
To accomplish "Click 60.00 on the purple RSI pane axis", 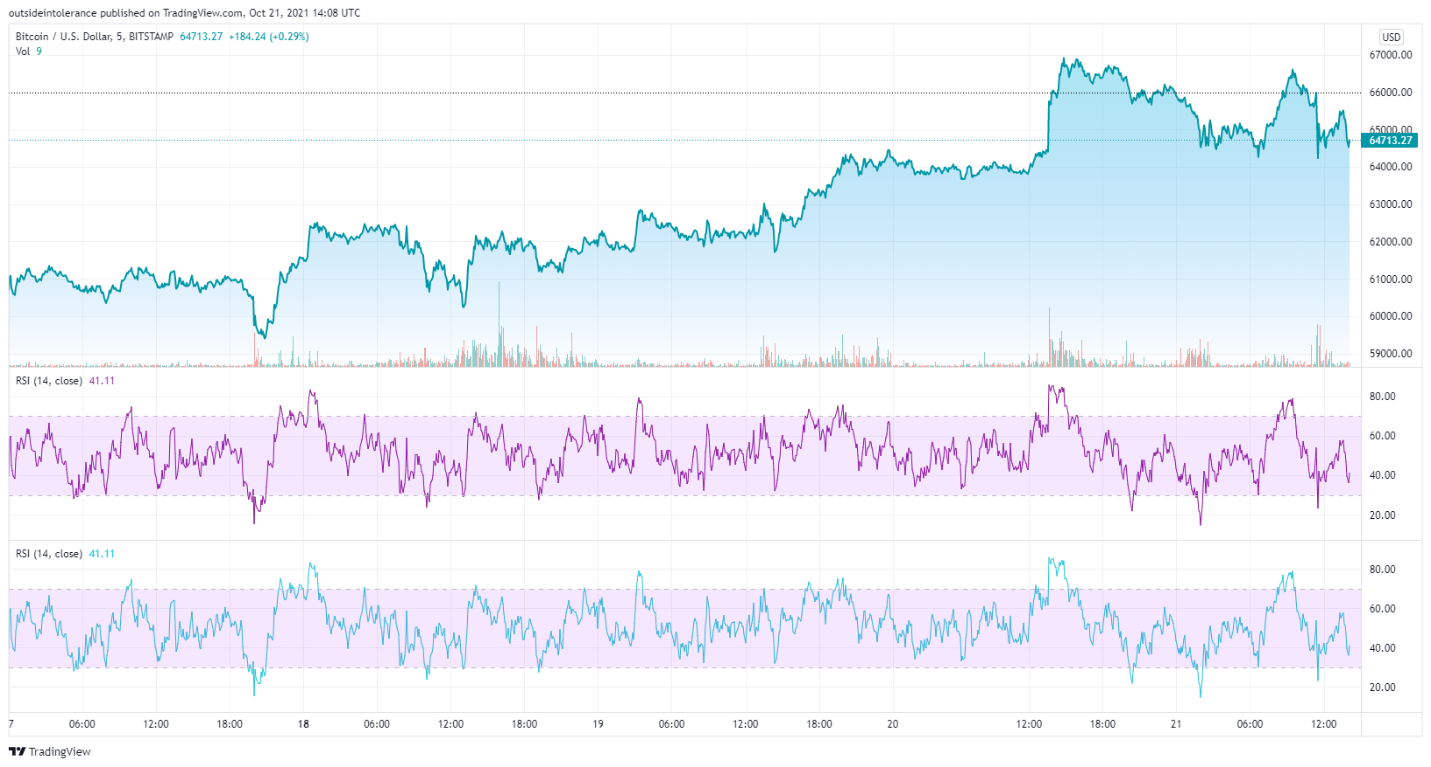I will click(1382, 436).
